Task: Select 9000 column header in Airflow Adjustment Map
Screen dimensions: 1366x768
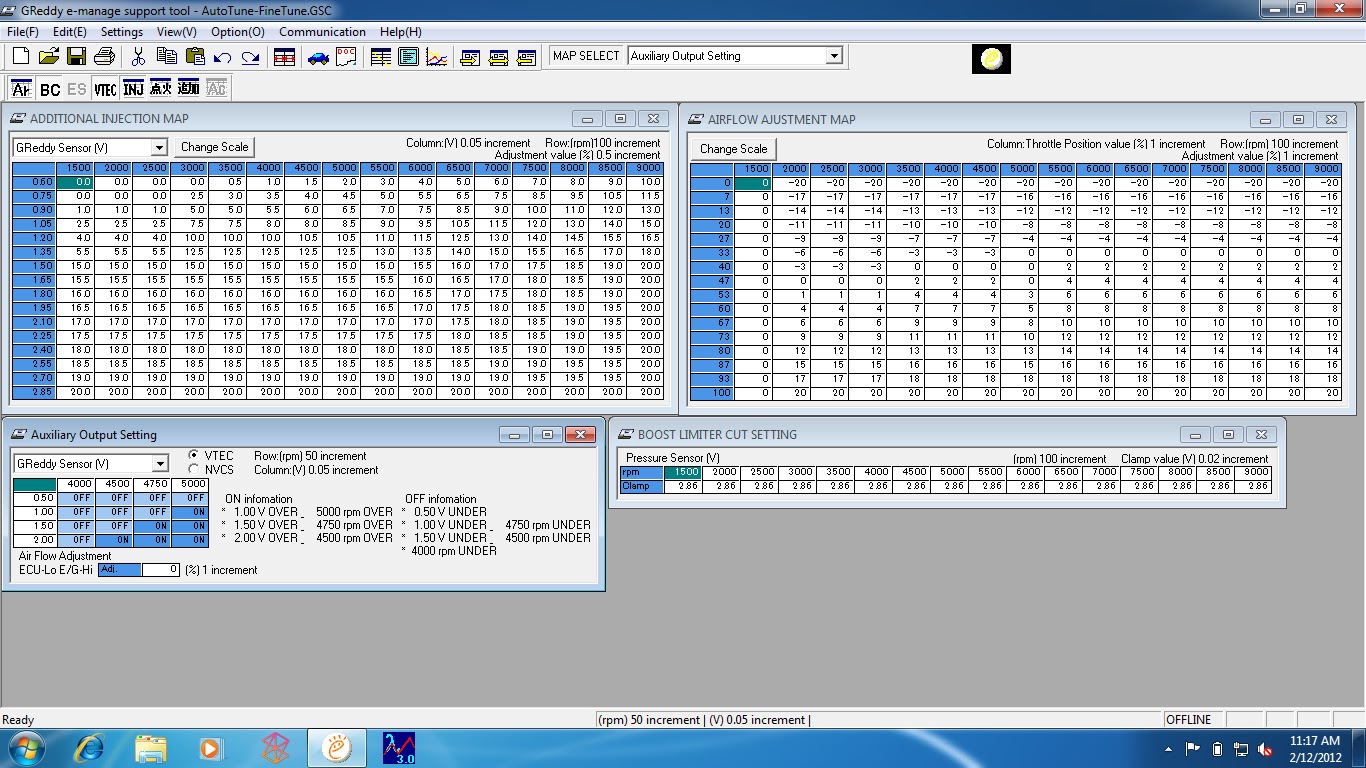Action: 1321,169
